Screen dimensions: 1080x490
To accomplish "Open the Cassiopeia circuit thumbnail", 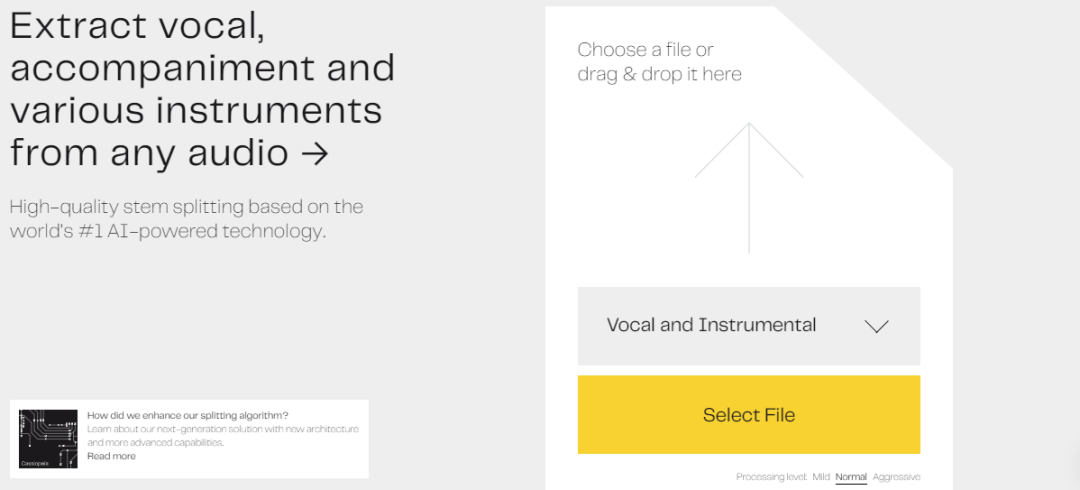I will [x=49, y=439].
